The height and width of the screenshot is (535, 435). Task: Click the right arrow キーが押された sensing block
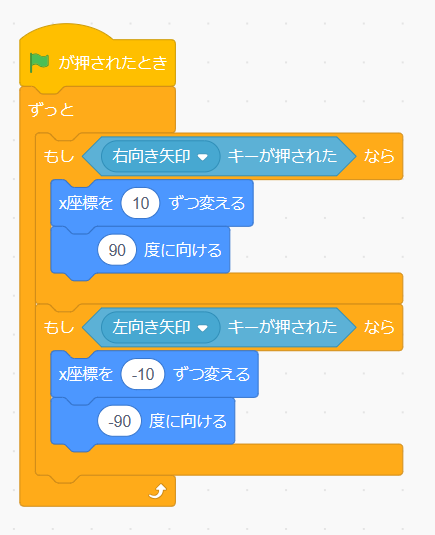click(x=219, y=156)
